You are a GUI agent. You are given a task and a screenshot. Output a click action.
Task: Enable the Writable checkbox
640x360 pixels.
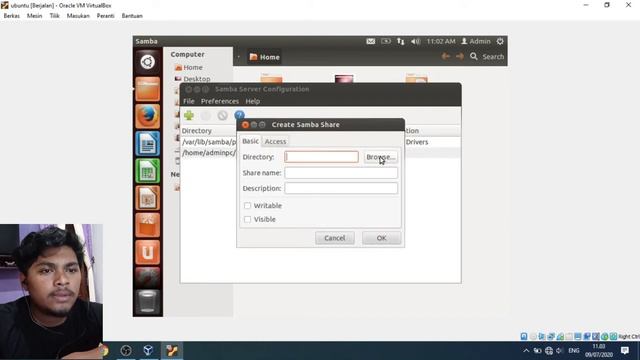coord(247,205)
